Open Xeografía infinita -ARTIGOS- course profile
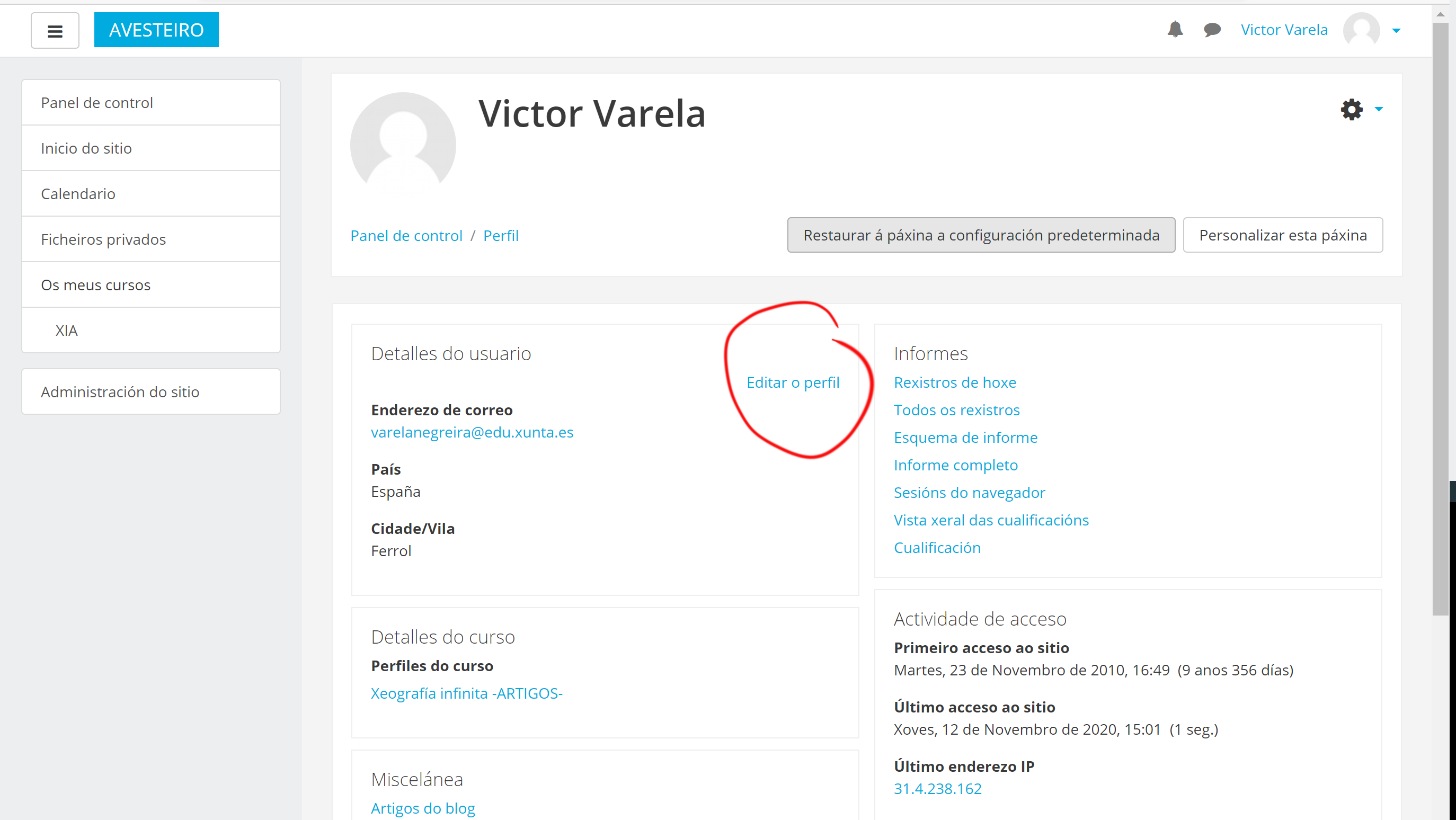1456x820 pixels. tap(466, 693)
